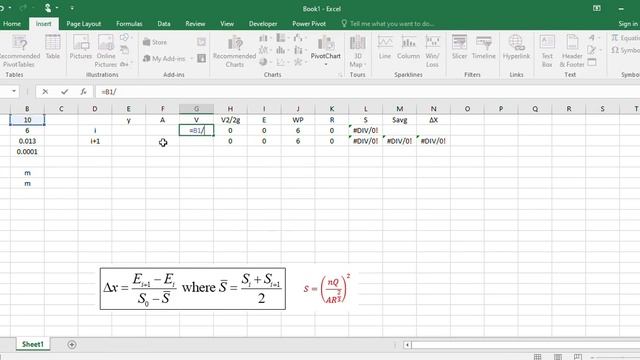The height and width of the screenshot is (360, 640).
Task: Insert a Text Box
Action: 547,51
